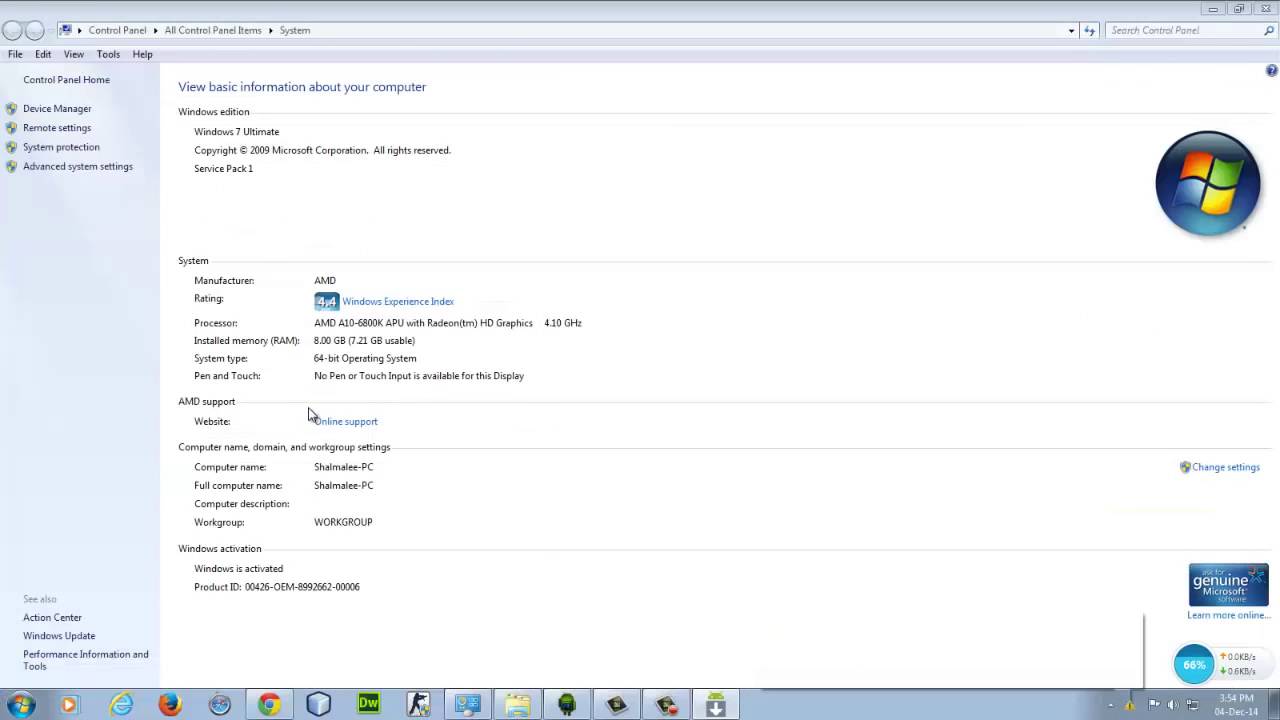Image resolution: width=1280 pixels, height=720 pixels.
Task: Open the Counter-Strike icon on taskbar
Action: [418, 705]
